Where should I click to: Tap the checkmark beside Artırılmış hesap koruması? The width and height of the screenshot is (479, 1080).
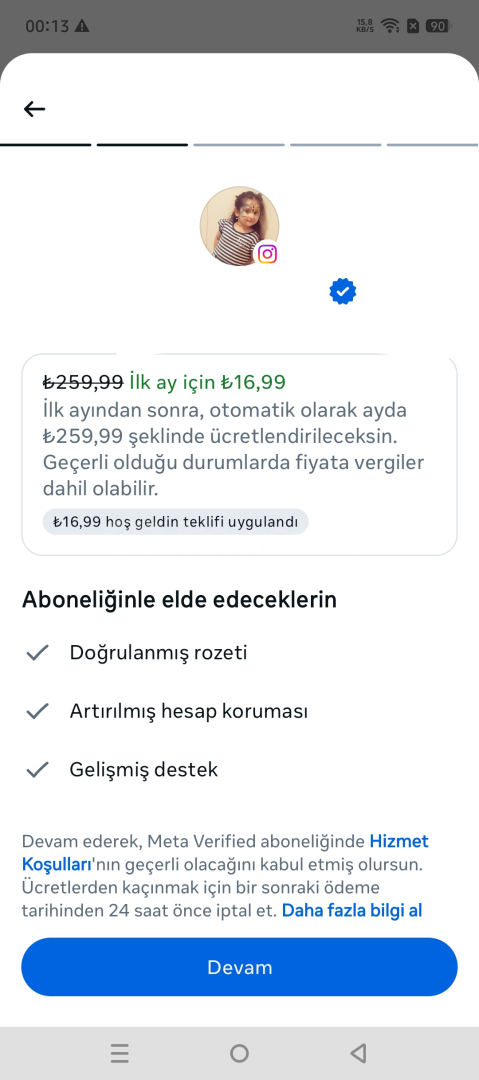pos(37,711)
